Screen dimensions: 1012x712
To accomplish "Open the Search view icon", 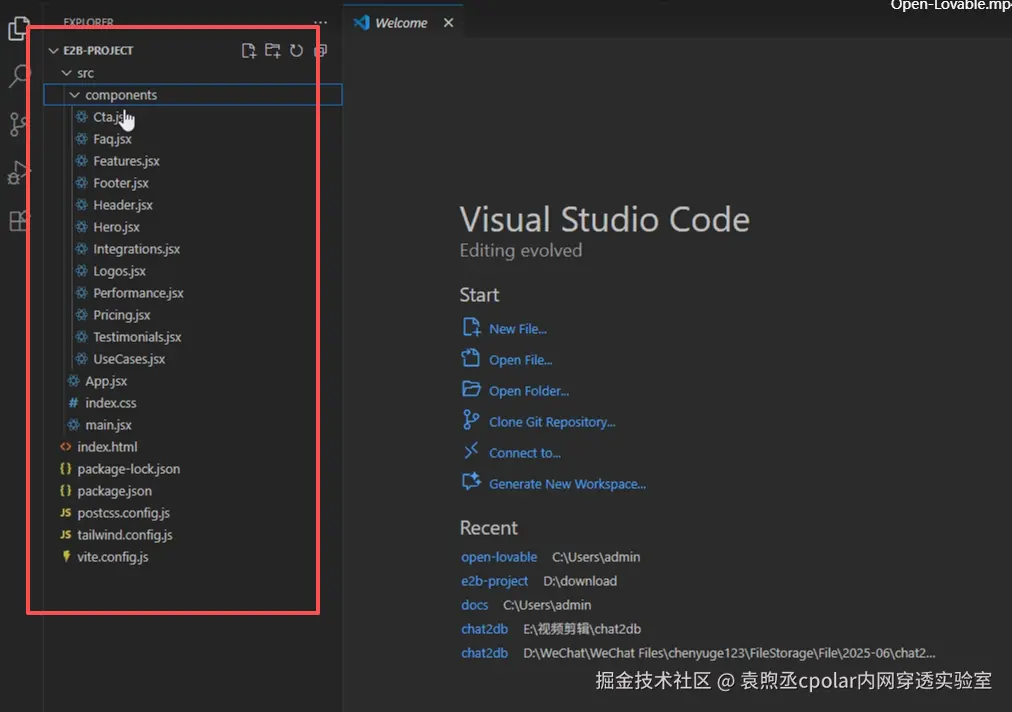I will point(19,76).
